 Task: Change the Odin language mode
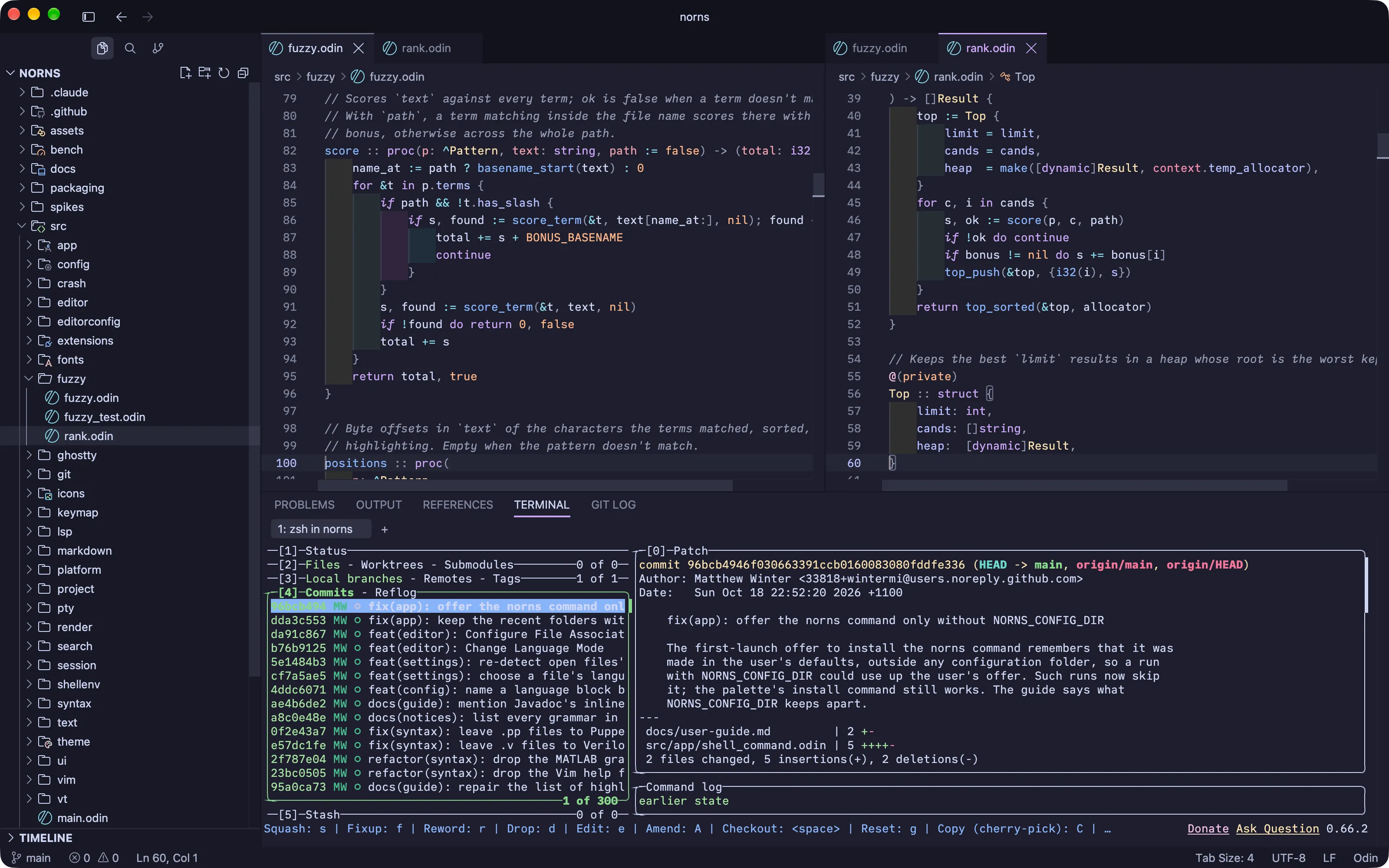point(1365,858)
